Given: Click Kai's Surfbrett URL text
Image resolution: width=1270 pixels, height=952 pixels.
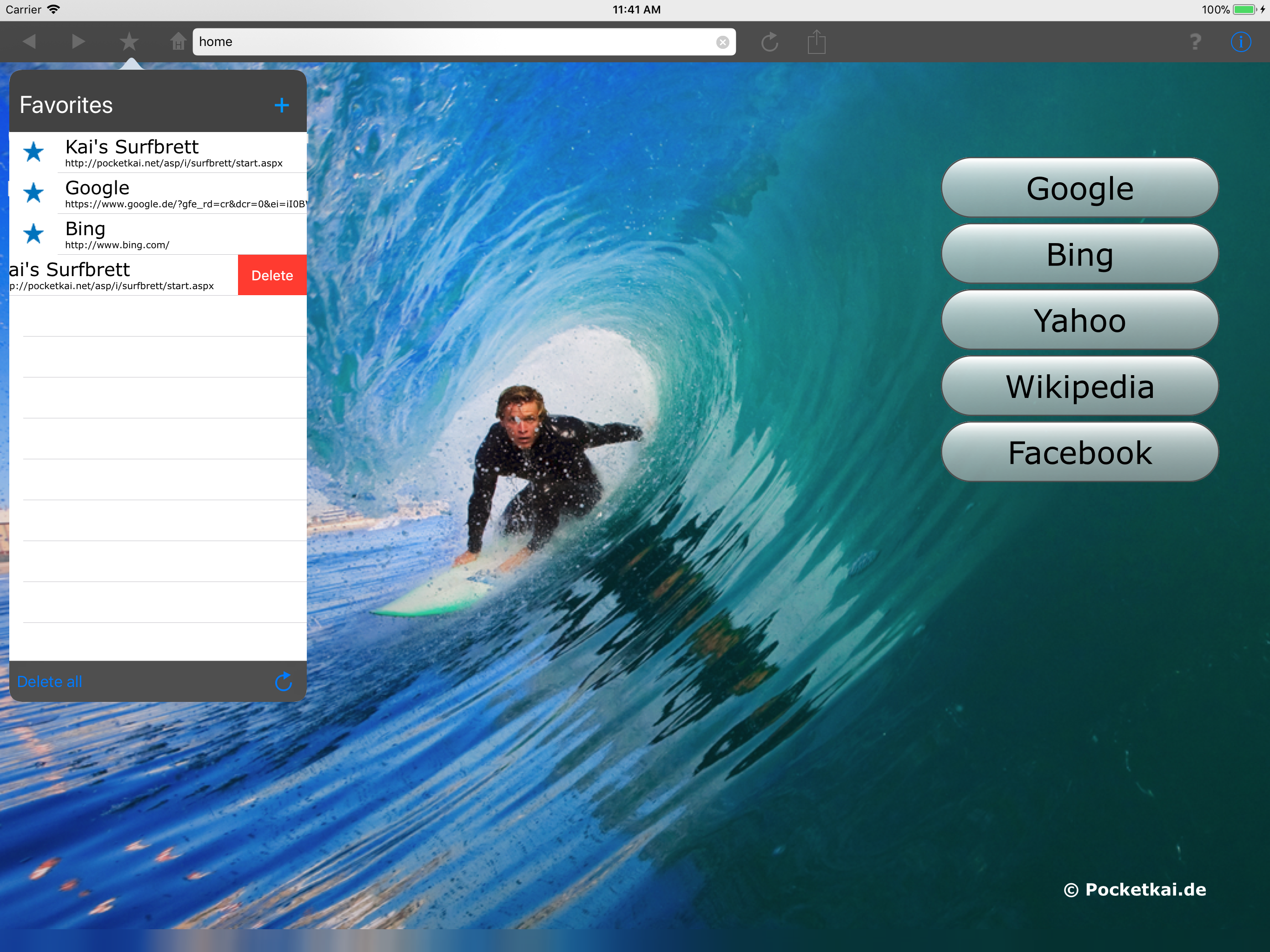Looking at the screenshot, I should pos(174,163).
